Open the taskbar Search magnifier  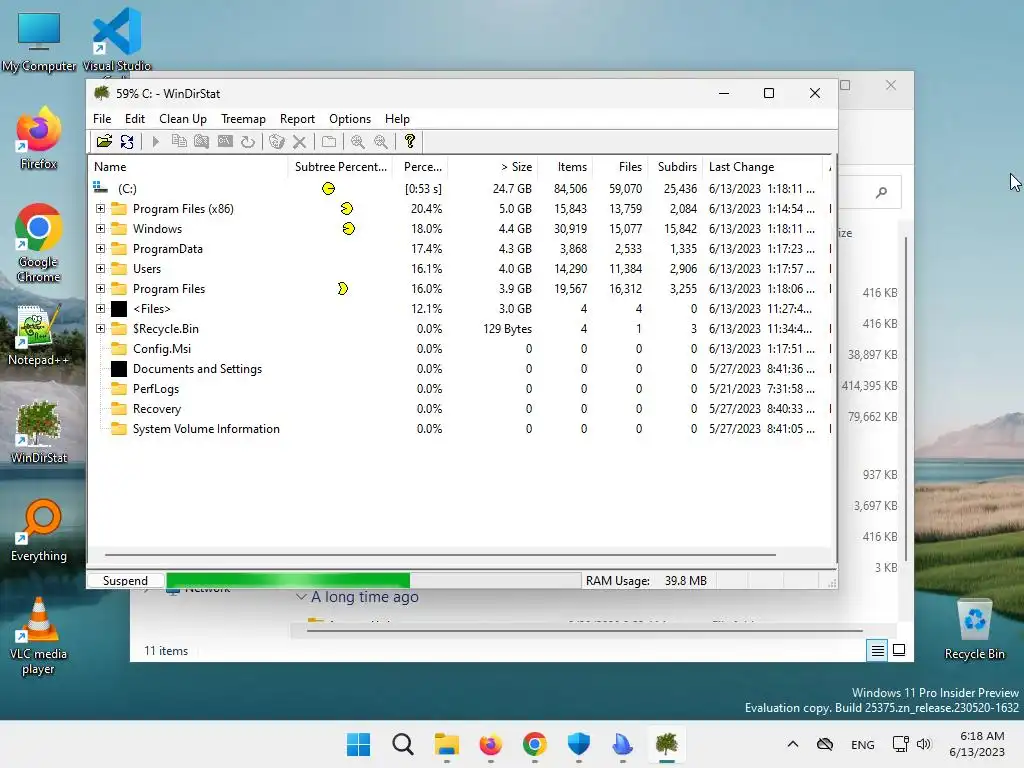pos(402,744)
